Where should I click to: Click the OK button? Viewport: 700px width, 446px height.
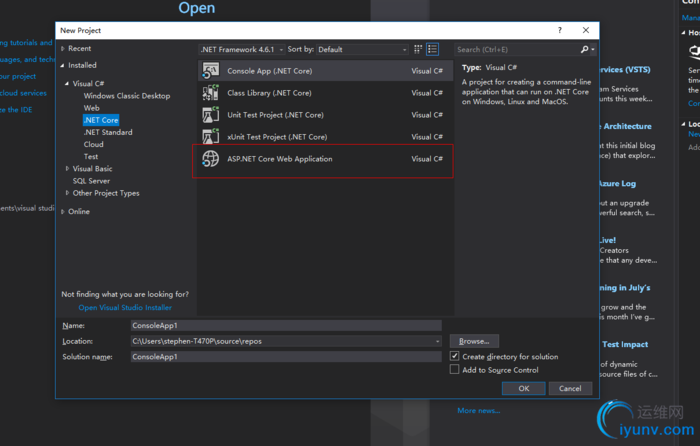[x=524, y=388]
